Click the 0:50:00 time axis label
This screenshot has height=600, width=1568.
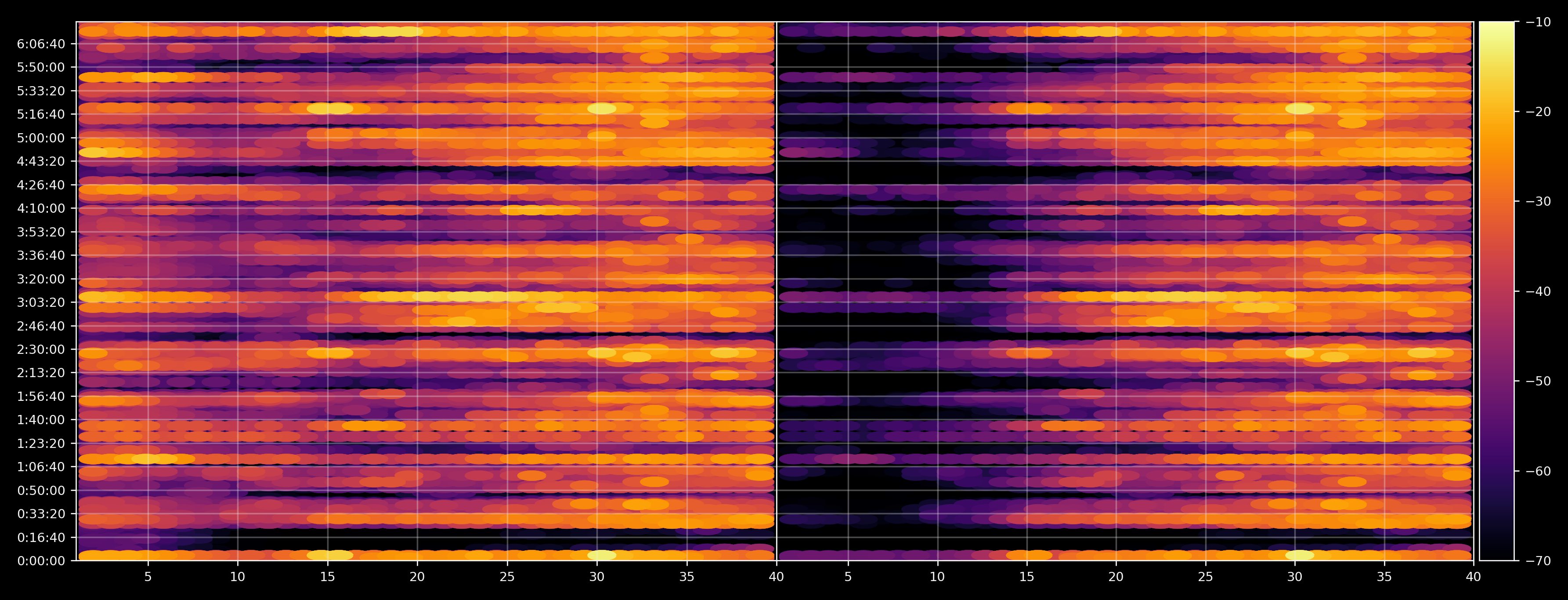(x=41, y=491)
